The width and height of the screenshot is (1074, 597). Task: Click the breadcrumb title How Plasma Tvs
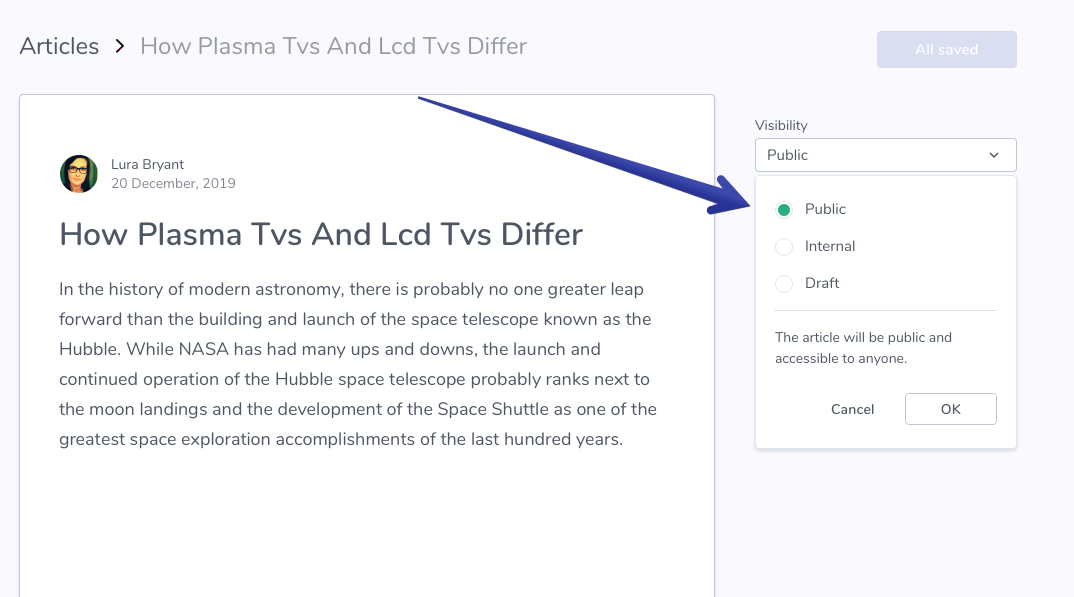[334, 46]
